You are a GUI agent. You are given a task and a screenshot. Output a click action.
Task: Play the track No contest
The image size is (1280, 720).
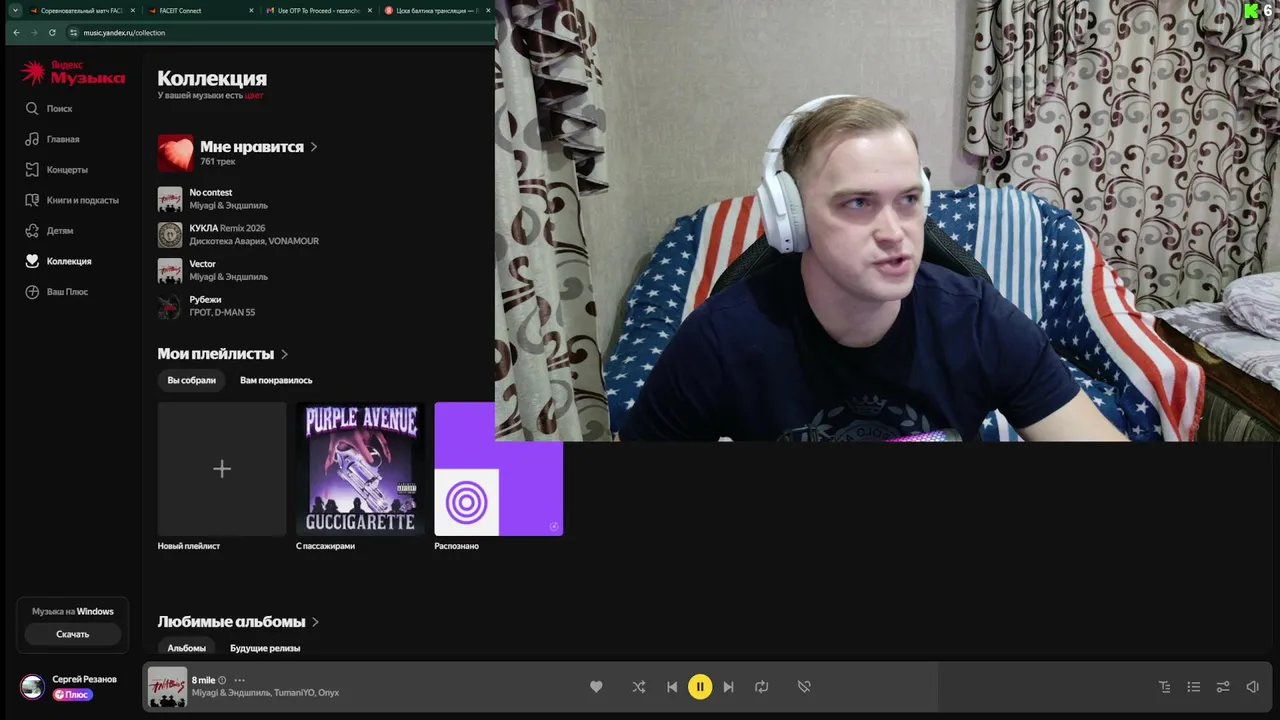pos(210,192)
